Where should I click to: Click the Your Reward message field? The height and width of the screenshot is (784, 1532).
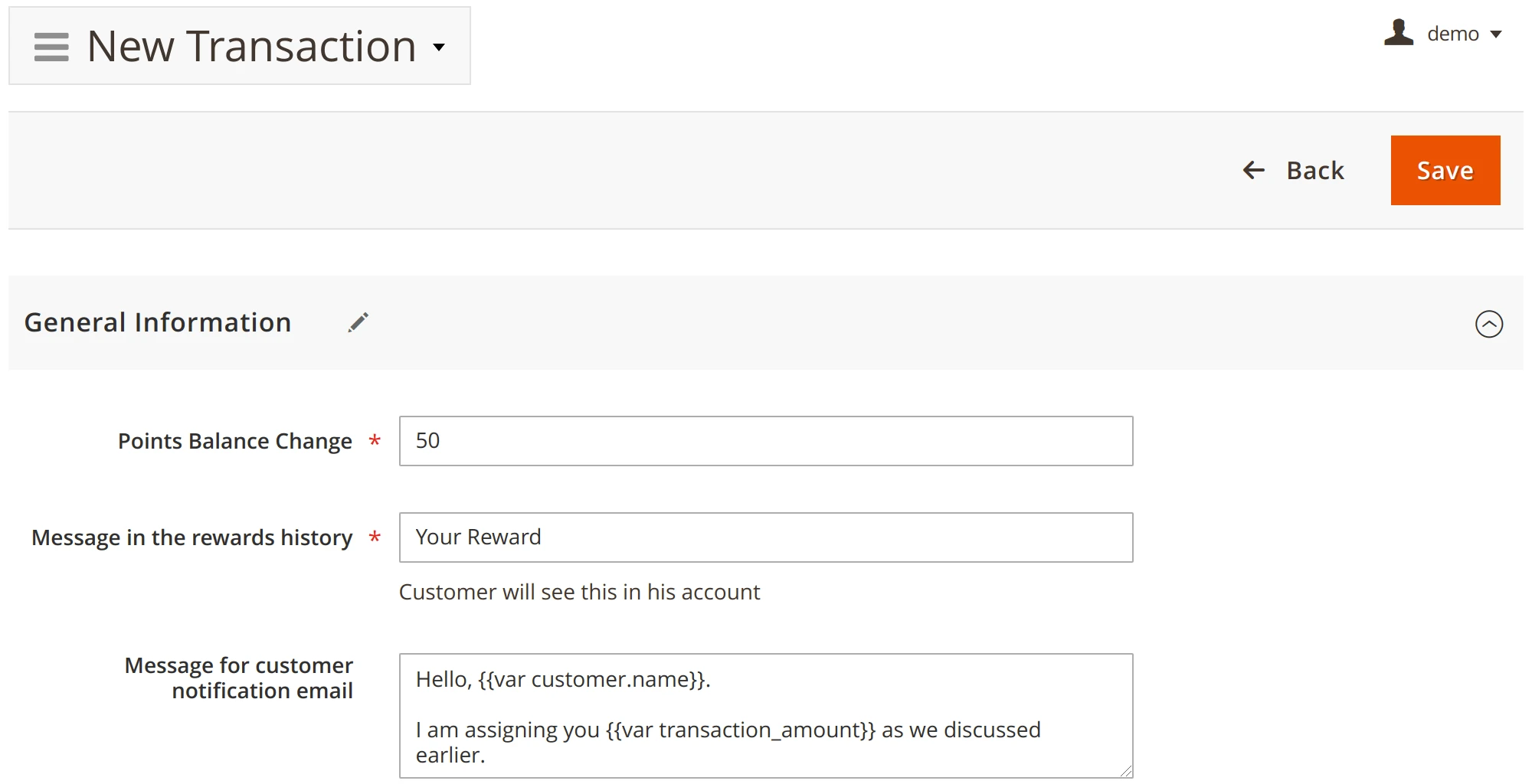point(765,537)
